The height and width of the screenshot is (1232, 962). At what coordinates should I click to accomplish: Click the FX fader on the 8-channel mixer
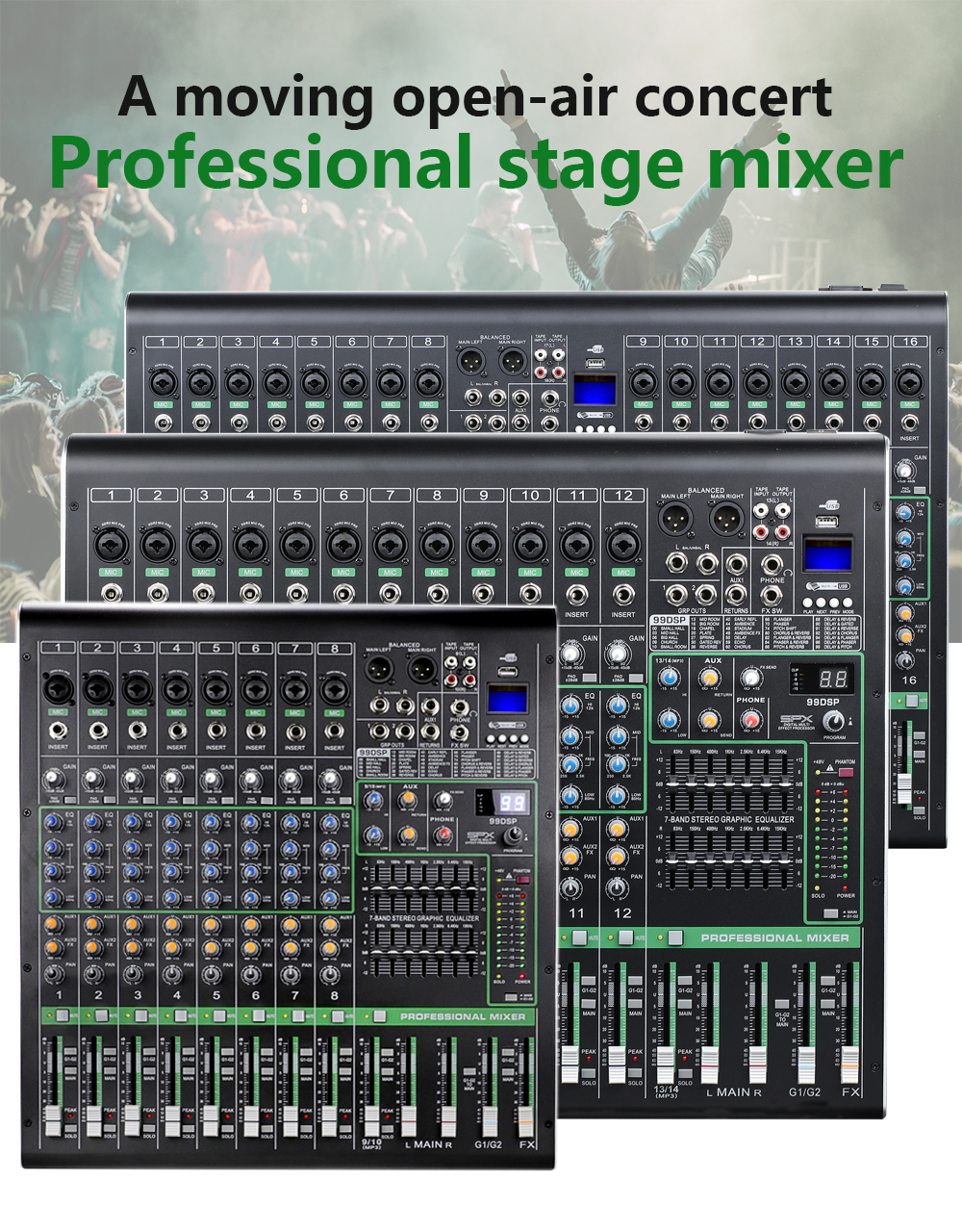tap(525, 1122)
